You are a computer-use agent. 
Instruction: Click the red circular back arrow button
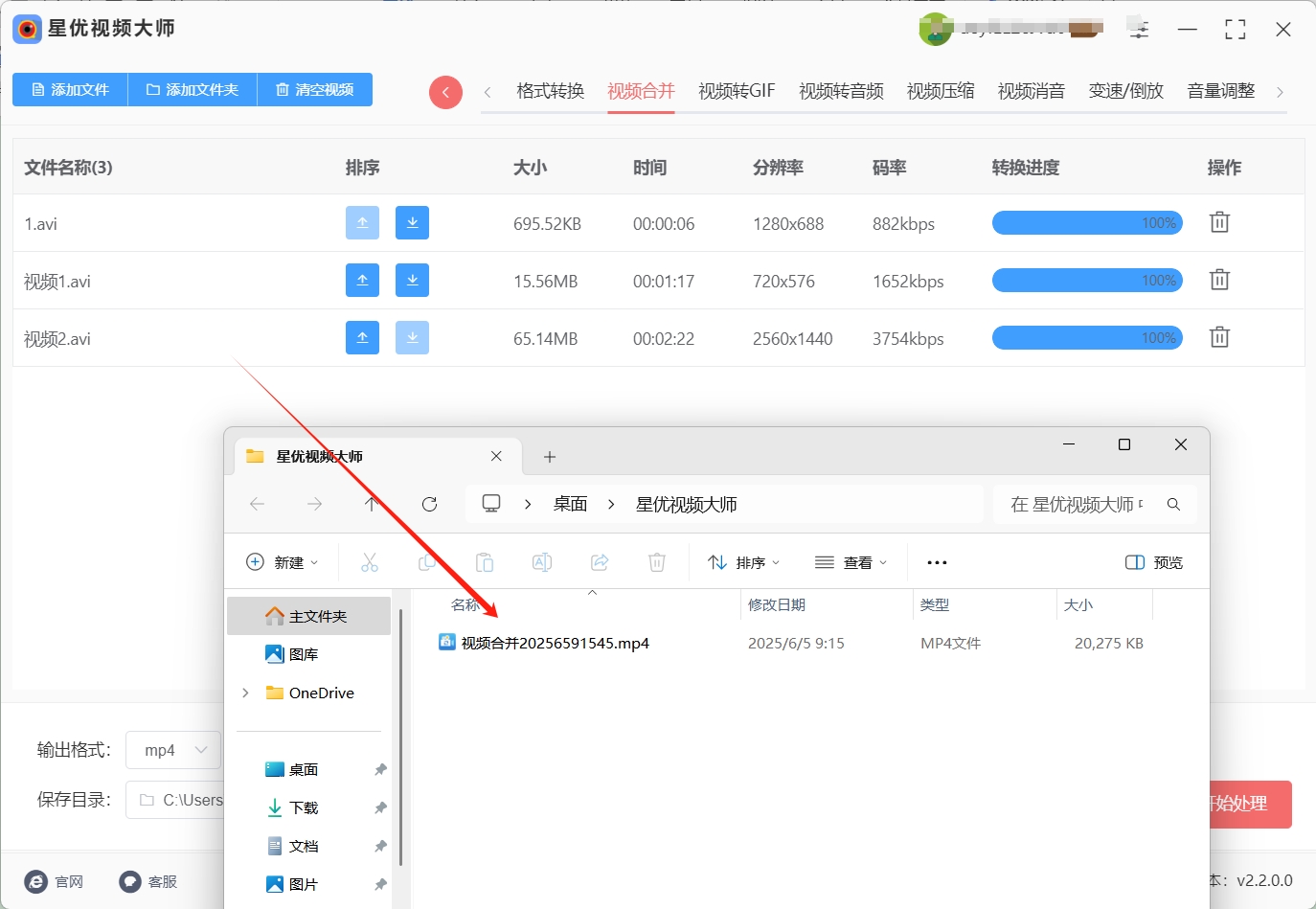(x=445, y=92)
